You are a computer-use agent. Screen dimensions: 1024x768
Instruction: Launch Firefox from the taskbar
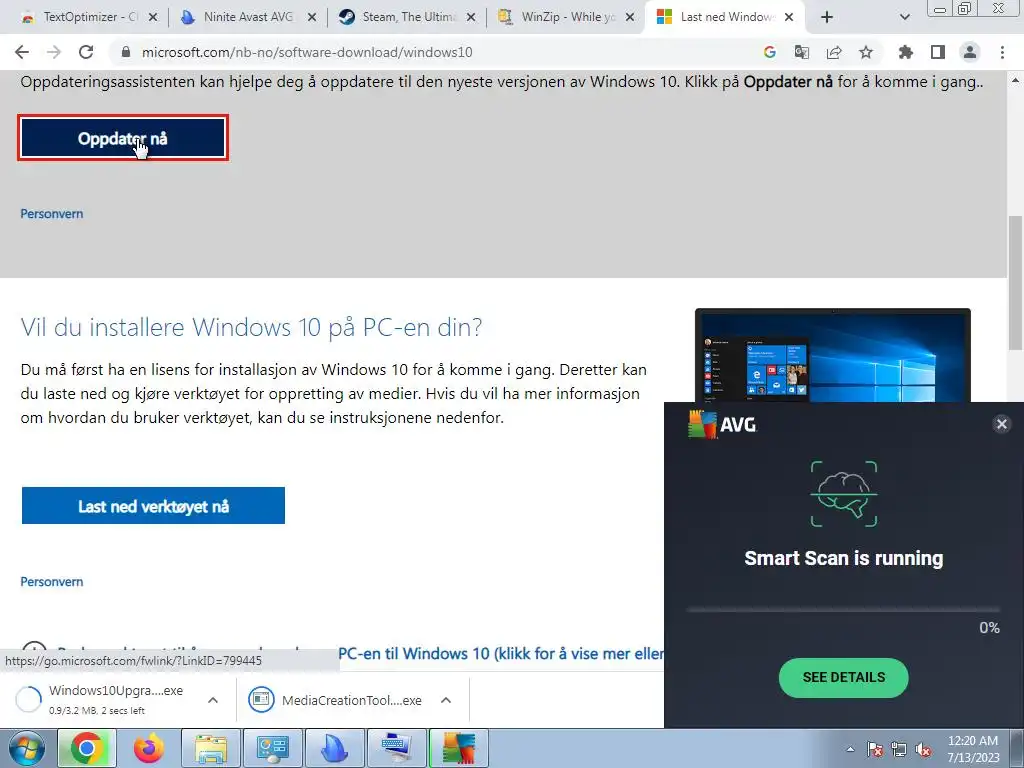click(x=149, y=748)
